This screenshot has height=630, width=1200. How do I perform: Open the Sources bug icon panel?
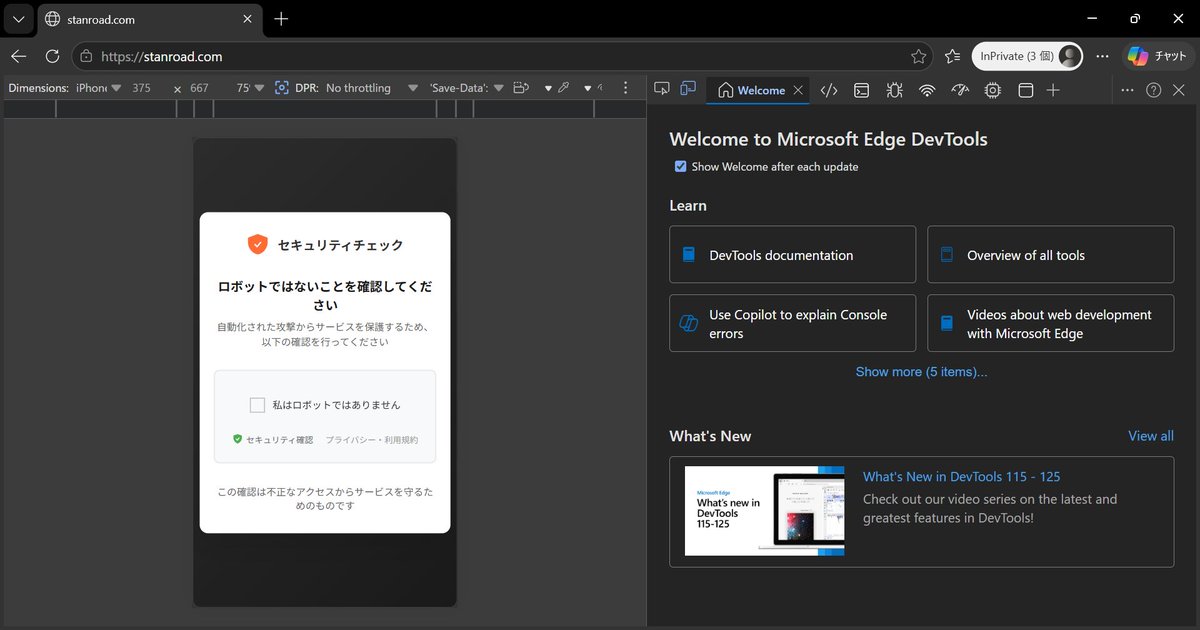[894, 90]
